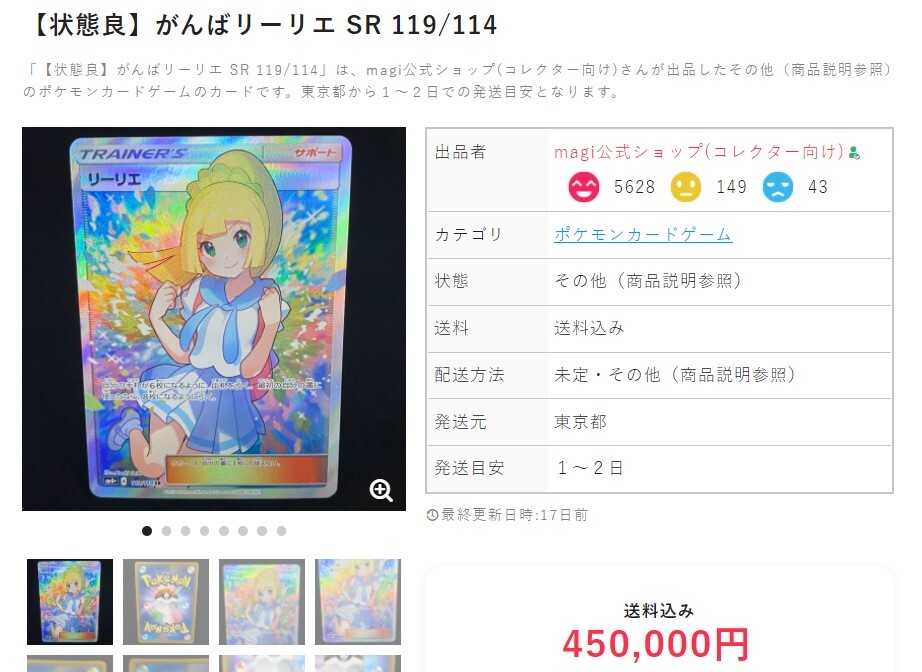Click the 450,000円 price text

pos(656,644)
